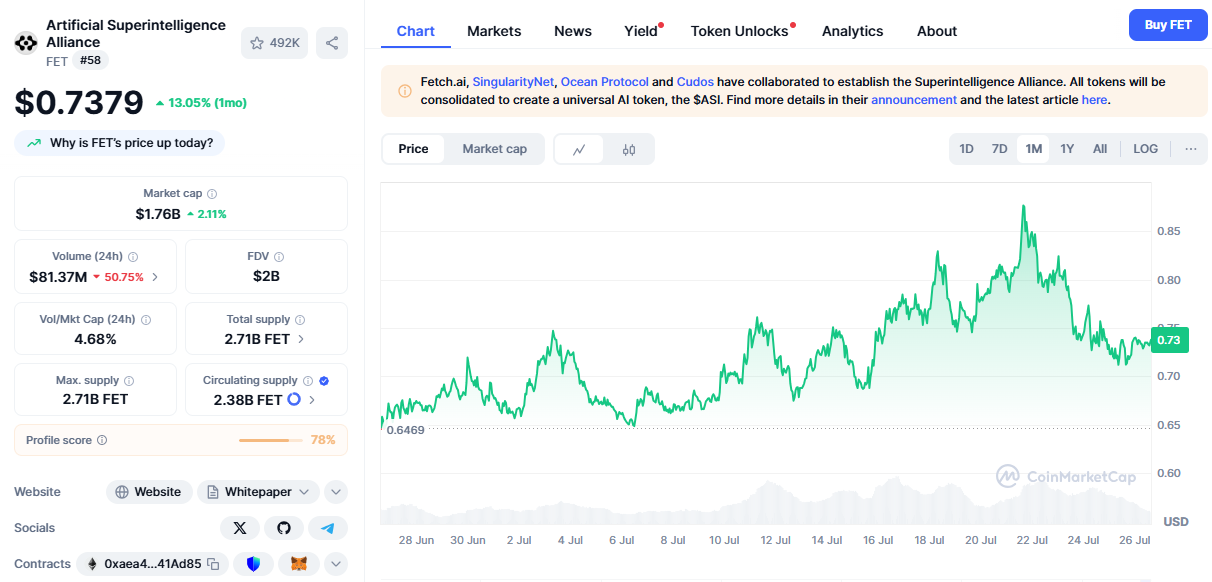
Task: Open the Ocean Protocol link
Action: [604, 82]
